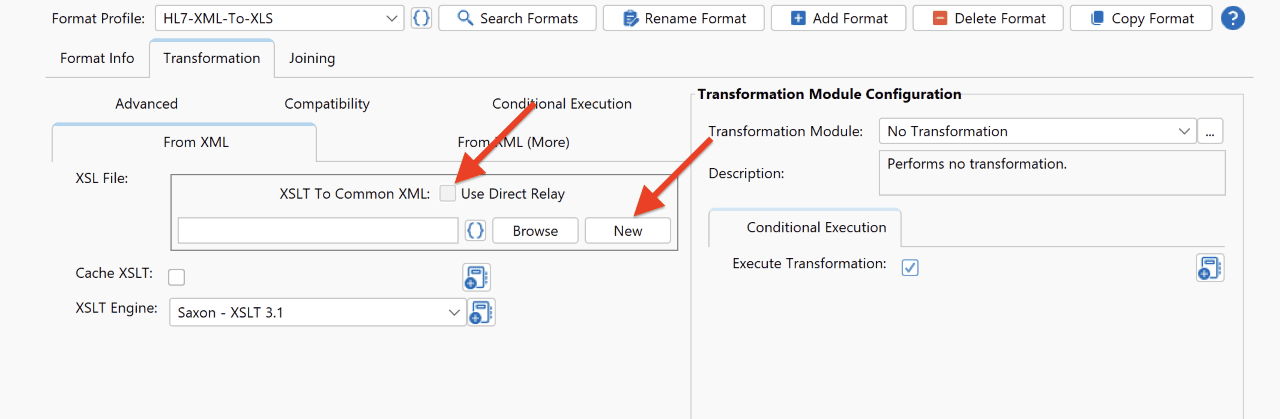Screen dimensions: 1280x419
Task: Click the settings icon beside Execute Transformation
Action: pos(1210,268)
